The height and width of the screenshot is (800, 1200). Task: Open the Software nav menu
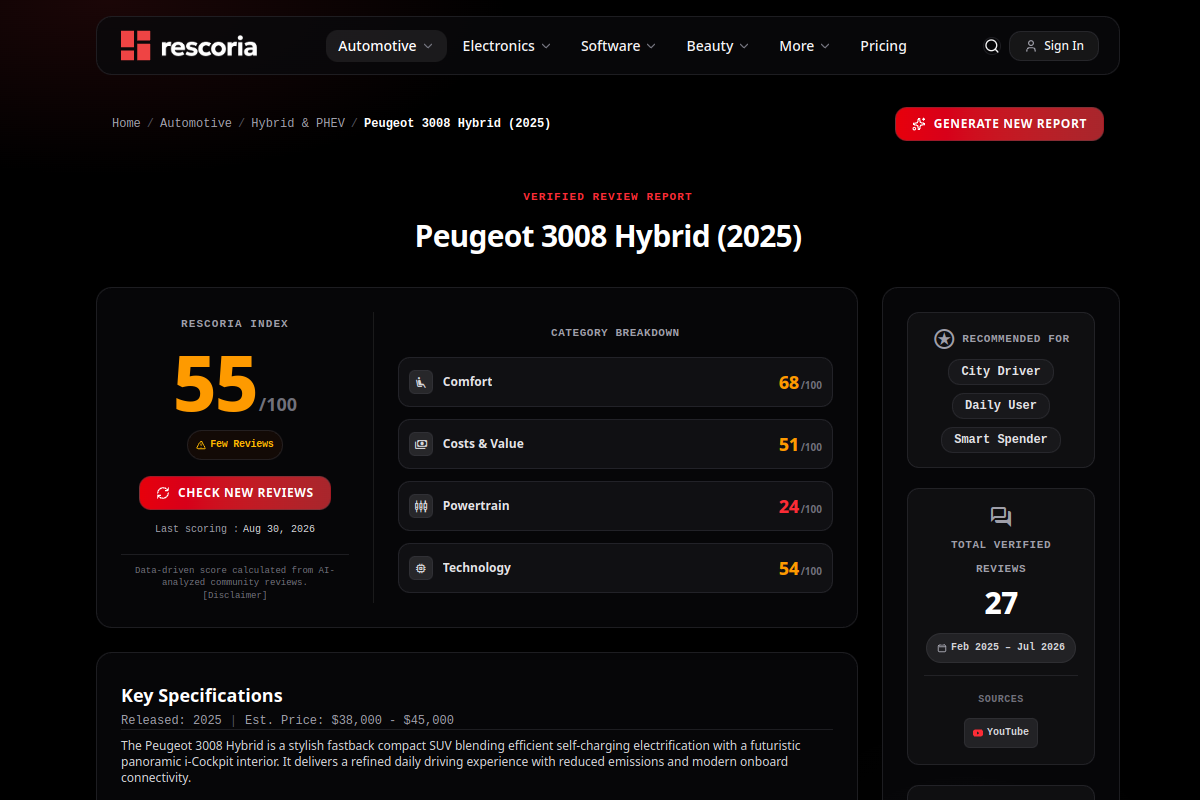coord(618,46)
